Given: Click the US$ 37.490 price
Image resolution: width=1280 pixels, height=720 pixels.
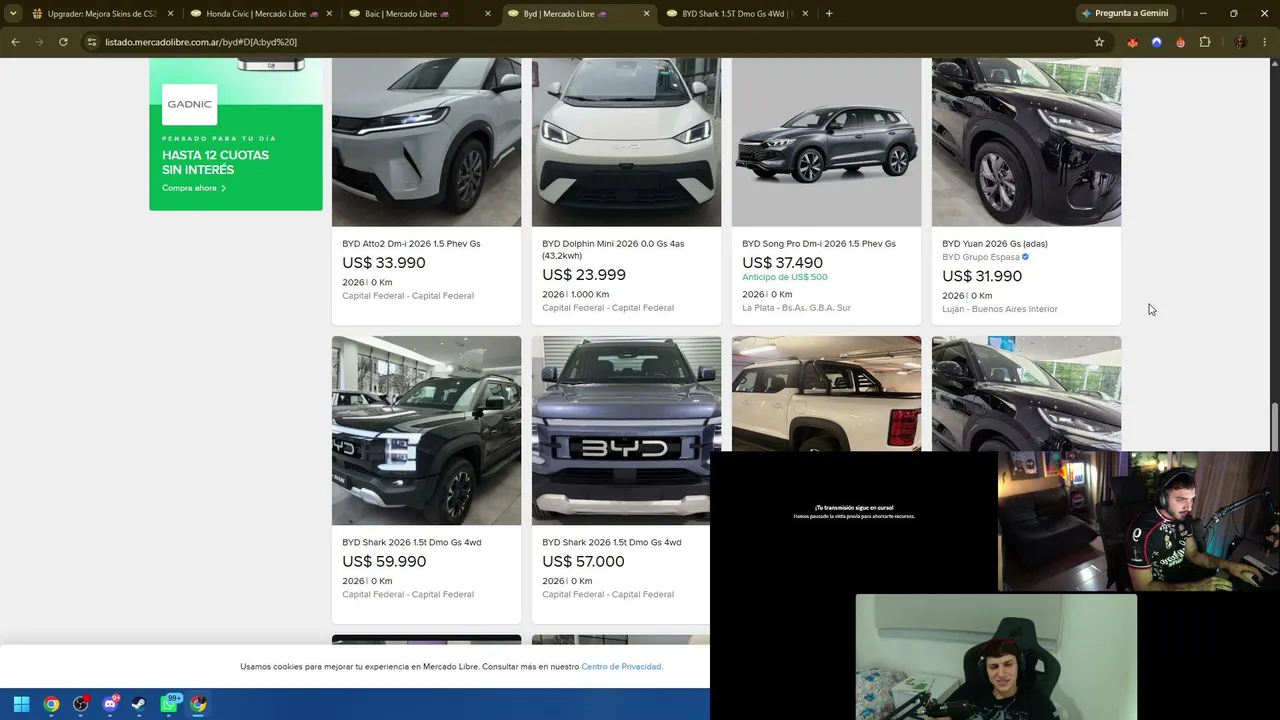Looking at the screenshot, I should click(x=782, y=263).
